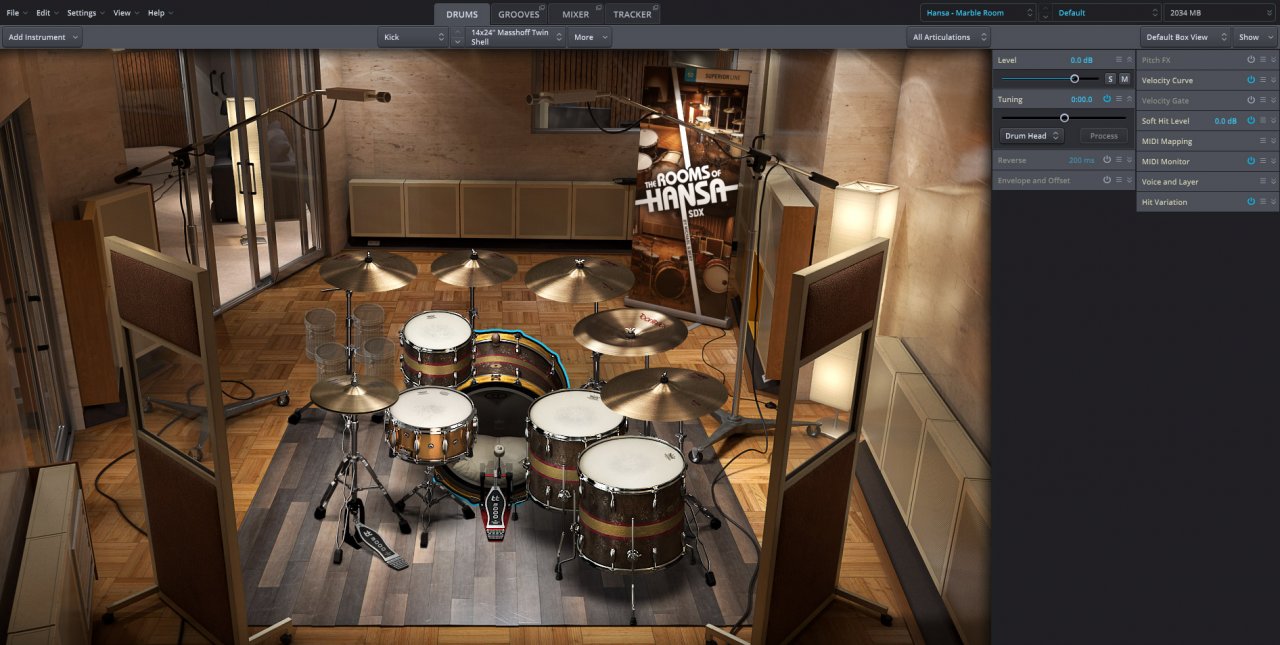
Task: Expand the Hit Variation section
Action: pyautogui.click(x=1274, y=202)
